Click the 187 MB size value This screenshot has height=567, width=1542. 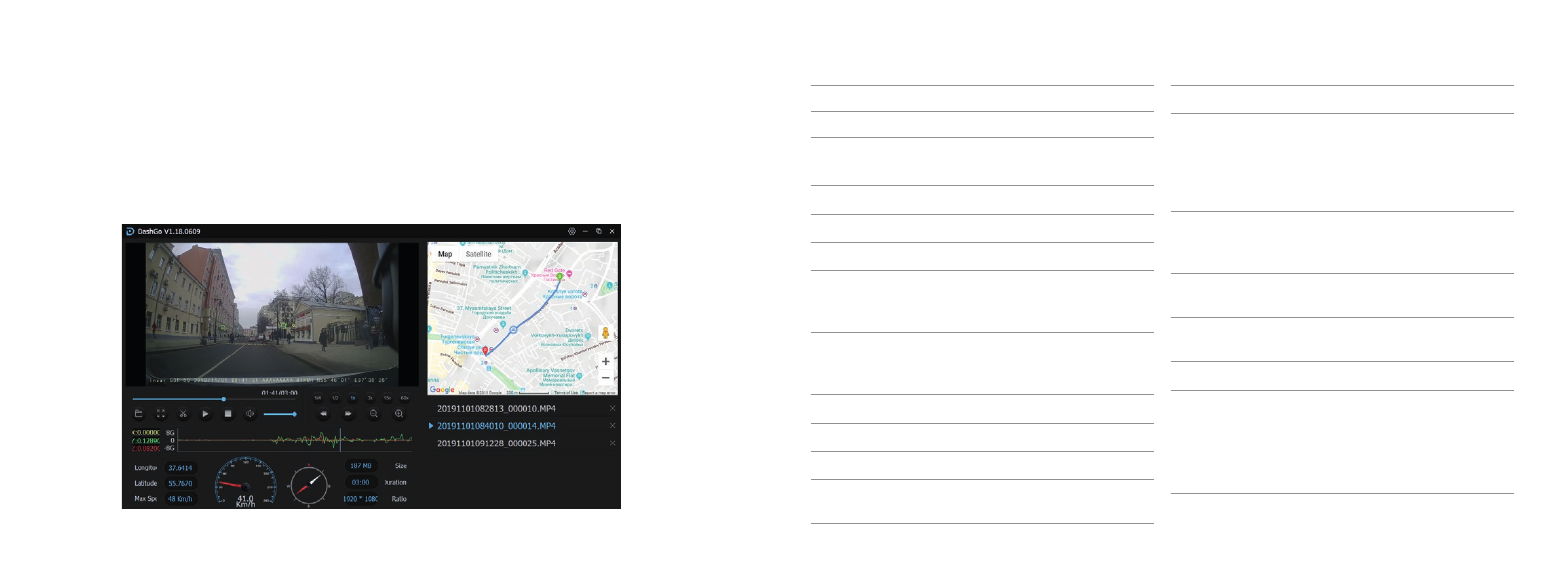(x=361, y=466)
